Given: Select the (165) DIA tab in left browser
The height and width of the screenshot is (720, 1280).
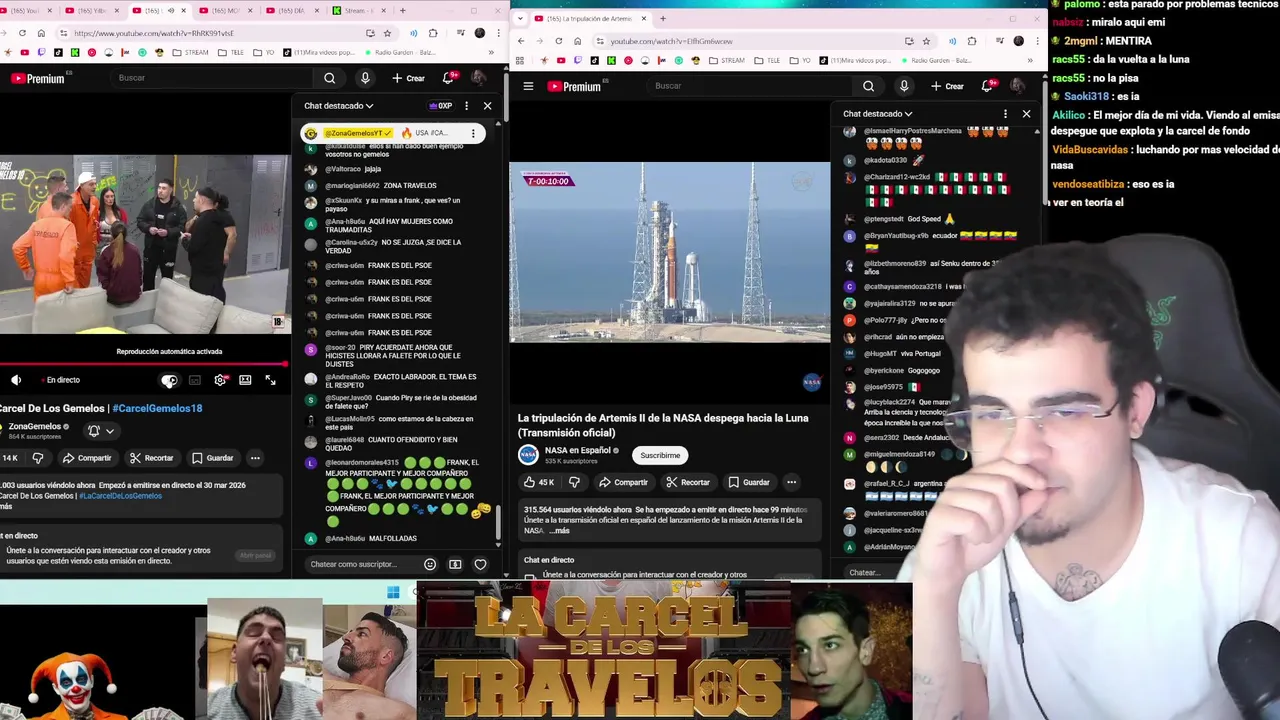Looking at the screenshot, I should point(293,10).
